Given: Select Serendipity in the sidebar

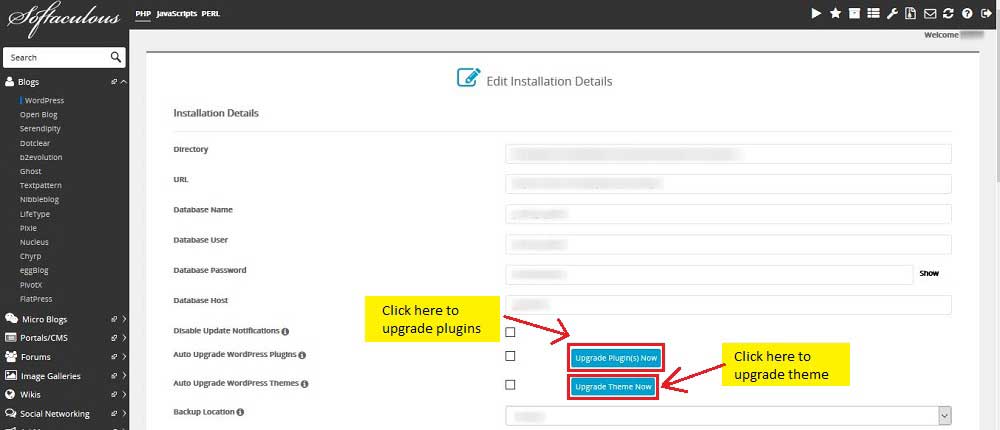Looking at the screenshot, I should tap(40, 129).
